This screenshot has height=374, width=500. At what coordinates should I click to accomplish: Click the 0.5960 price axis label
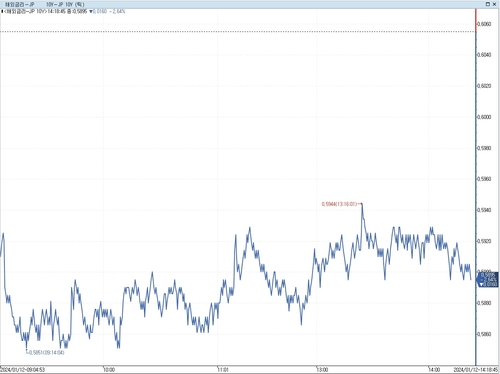pyautogui.click(x=484, y=179)
